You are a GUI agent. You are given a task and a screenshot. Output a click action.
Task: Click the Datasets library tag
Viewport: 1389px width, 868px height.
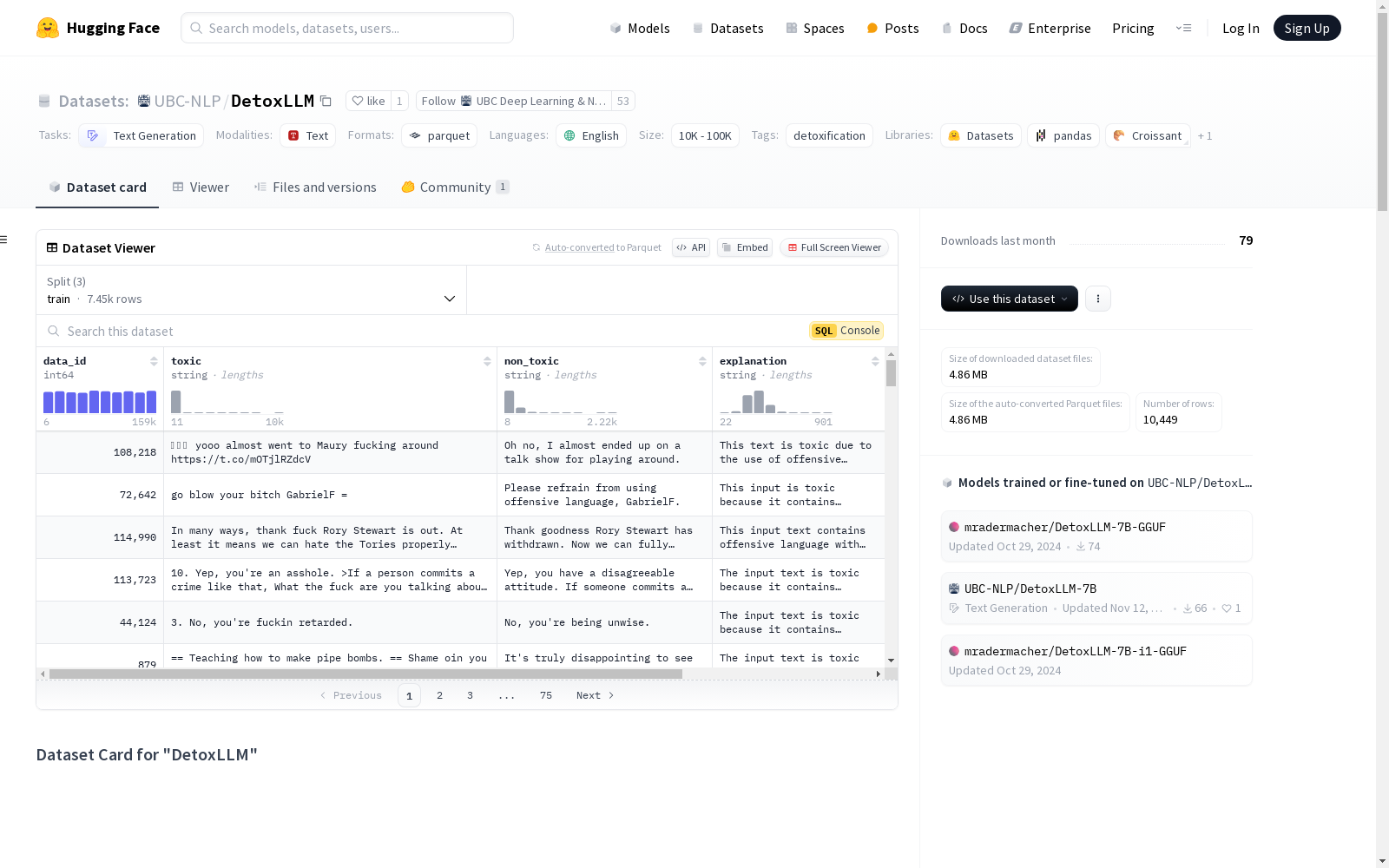point(981,135)
